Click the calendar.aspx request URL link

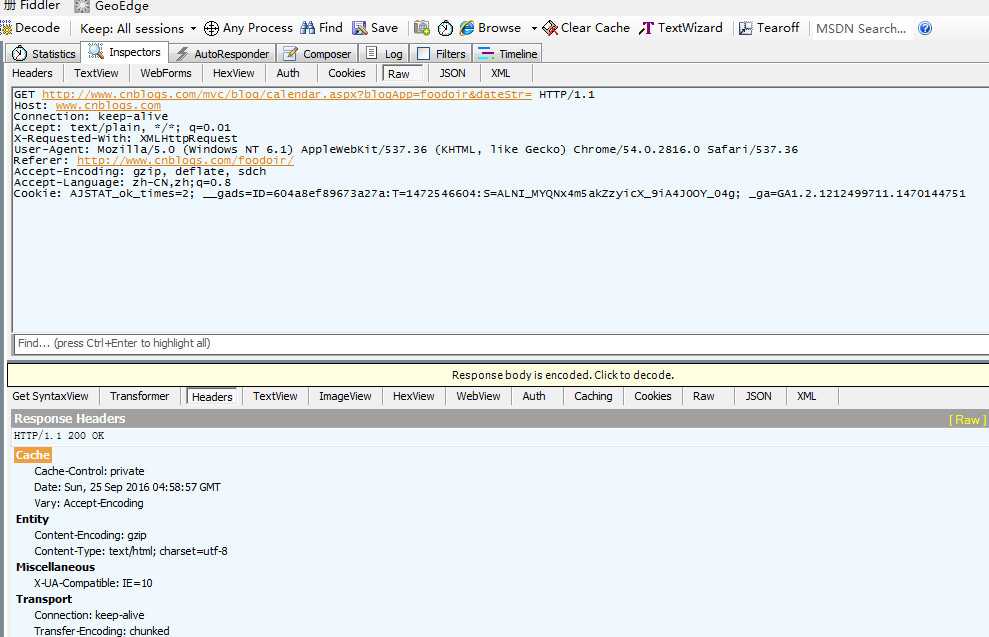coord(287,95)
